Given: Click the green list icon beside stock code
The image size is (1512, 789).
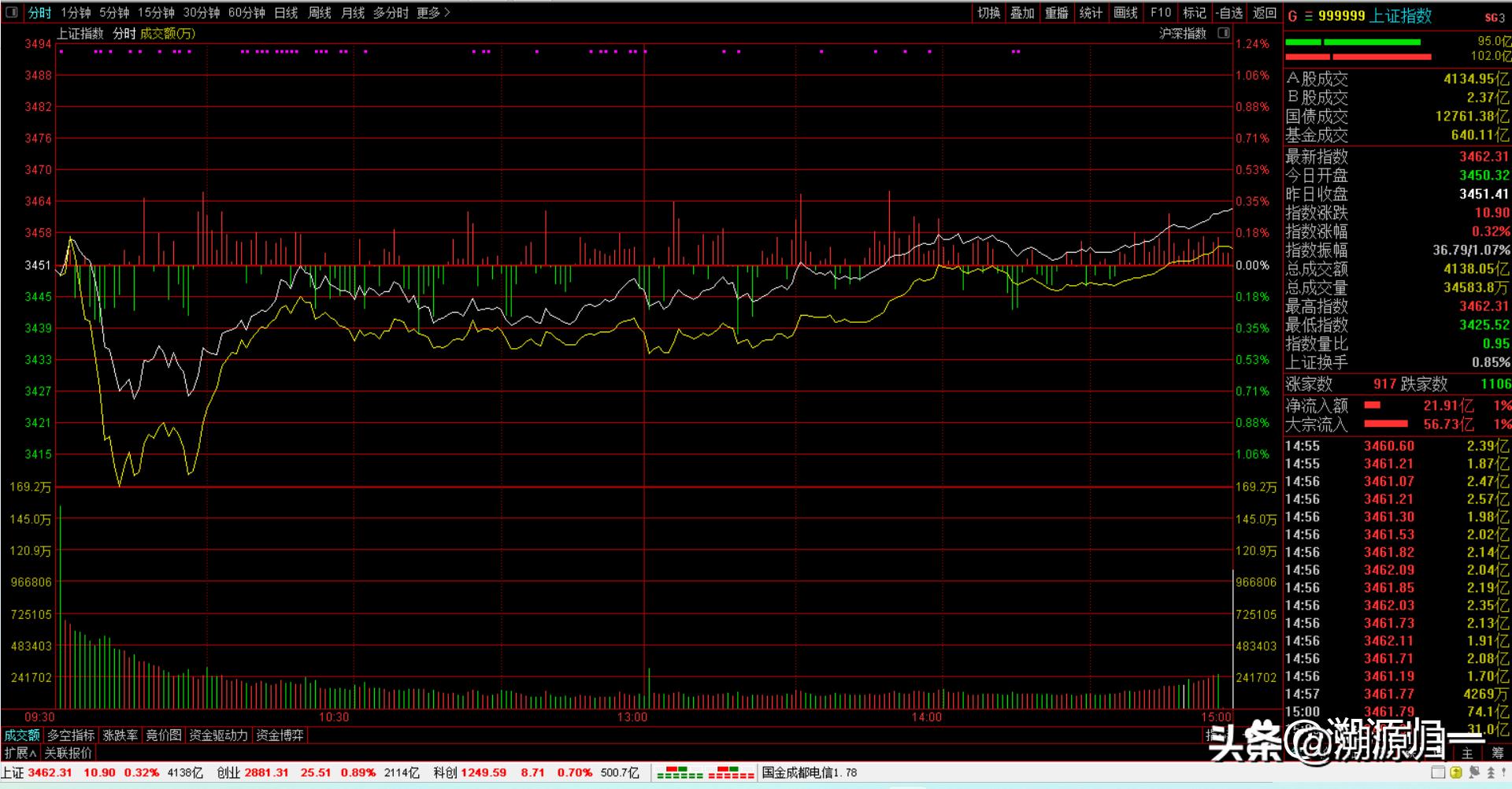Looking at the screenshot, I should point(1308,16).
